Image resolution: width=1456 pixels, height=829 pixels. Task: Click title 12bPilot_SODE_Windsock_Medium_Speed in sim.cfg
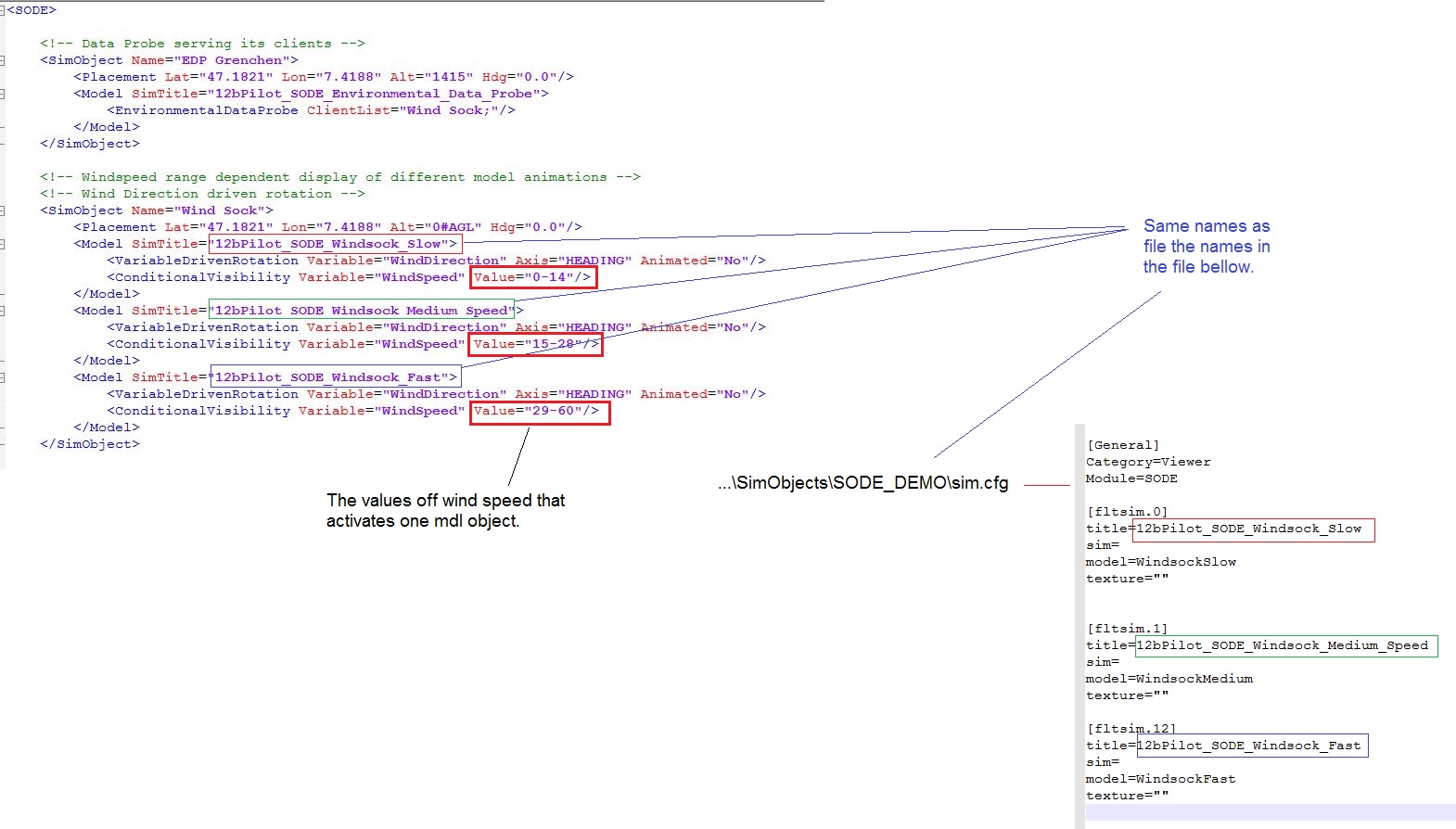(1285, 646)
